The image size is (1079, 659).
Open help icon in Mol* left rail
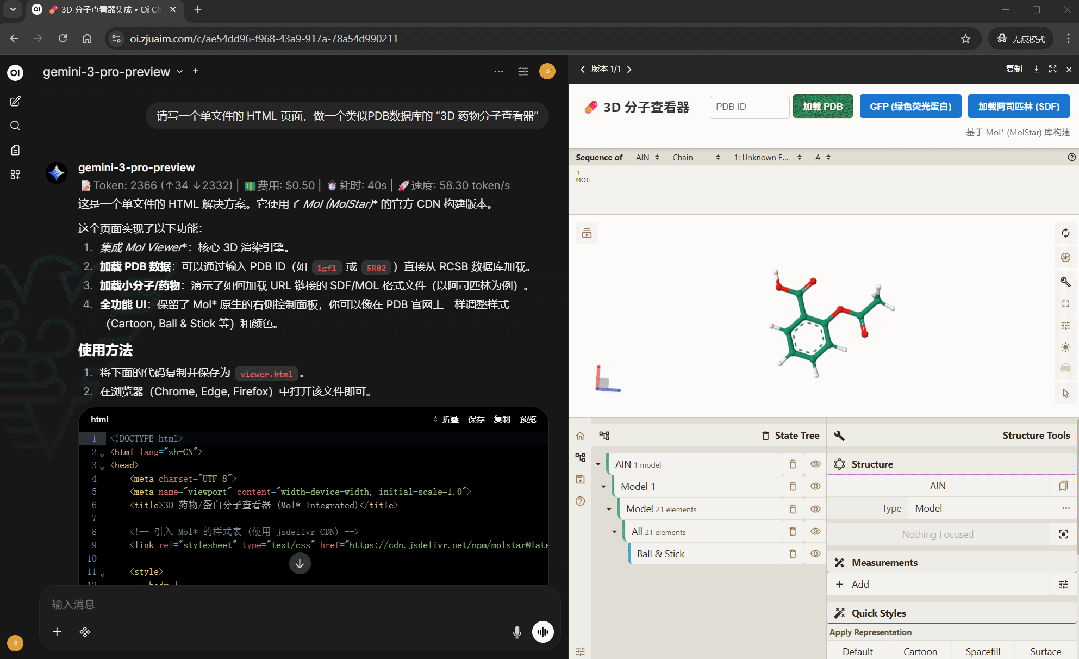[580, 501]
